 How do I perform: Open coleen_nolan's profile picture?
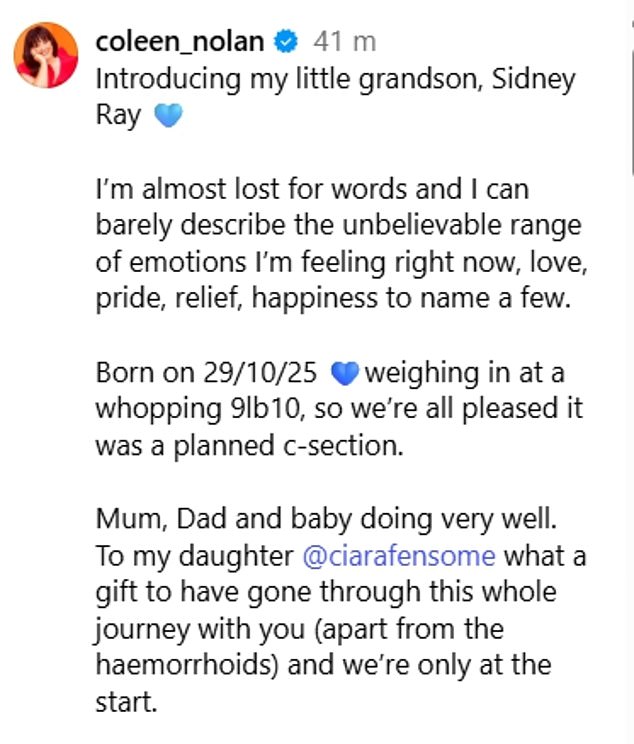pos(46,54)
